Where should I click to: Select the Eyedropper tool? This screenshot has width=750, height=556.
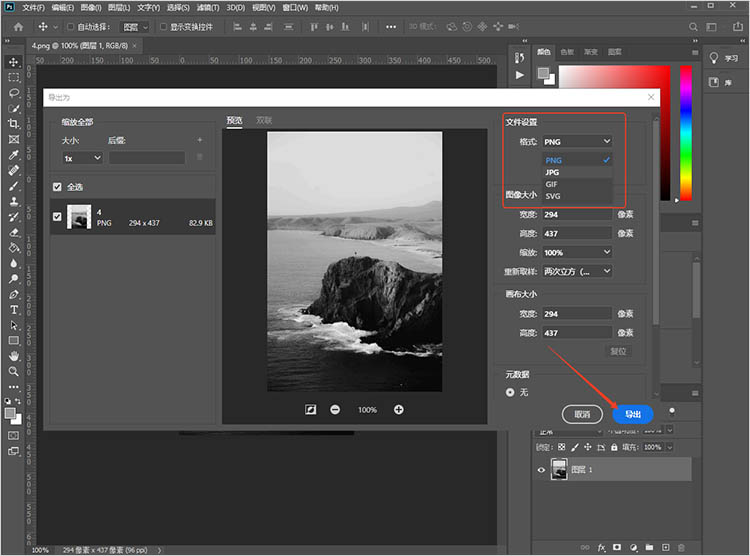[x=13, y=155]
